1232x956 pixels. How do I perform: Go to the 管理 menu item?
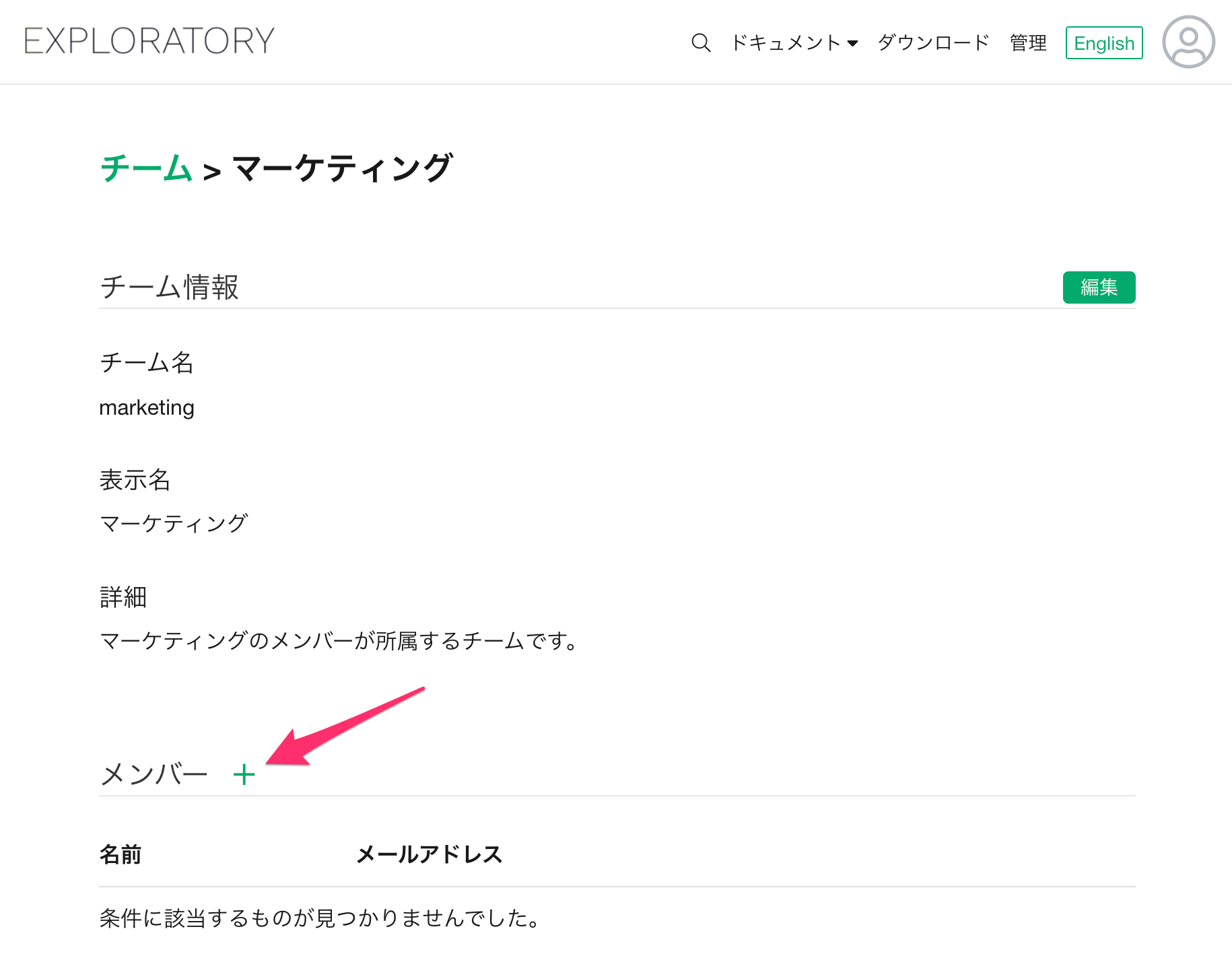coord(1028,43)
